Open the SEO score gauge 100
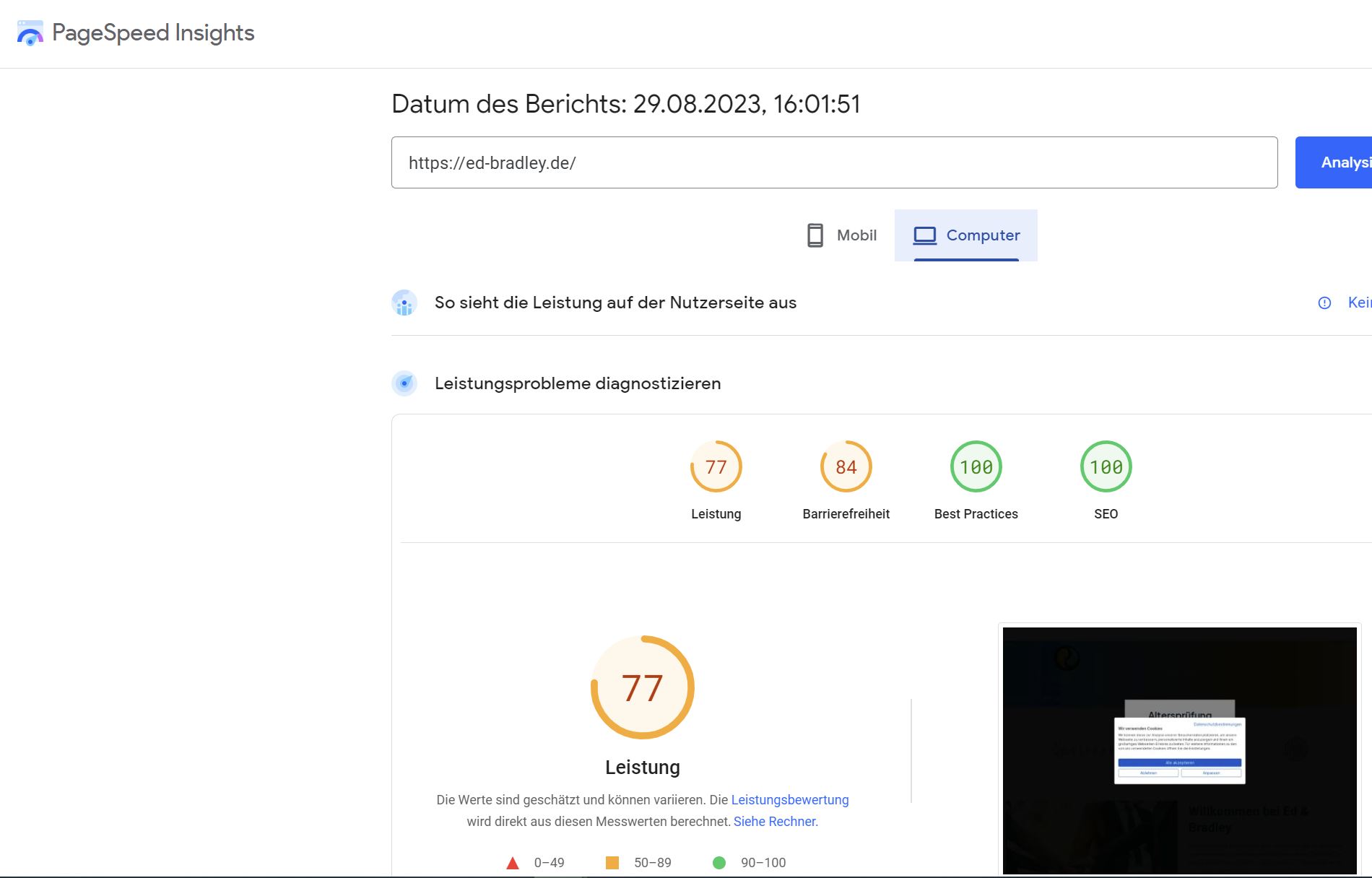1372x878 pixels. click(1106, 466)
